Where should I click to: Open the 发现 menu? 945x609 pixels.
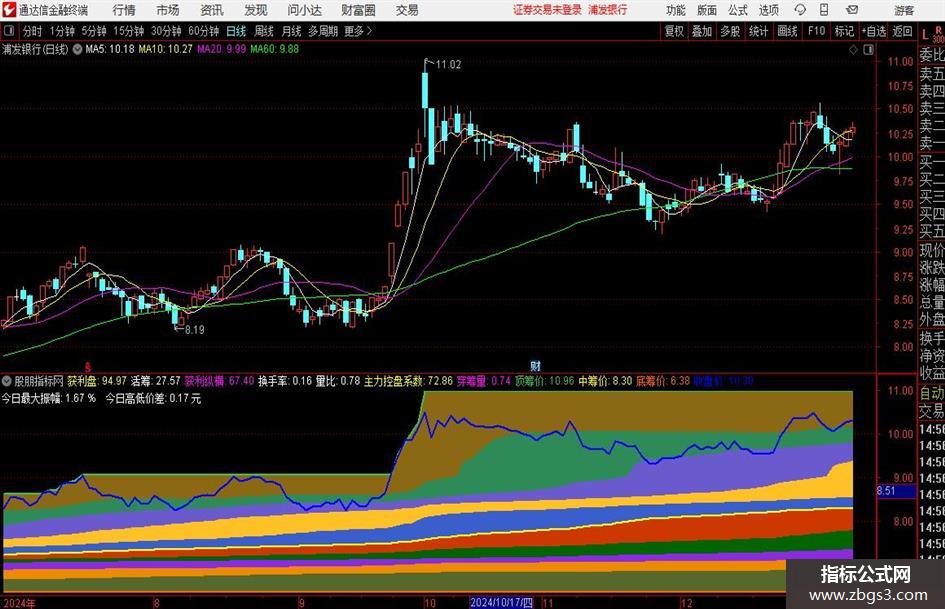[x=256, y=10]
